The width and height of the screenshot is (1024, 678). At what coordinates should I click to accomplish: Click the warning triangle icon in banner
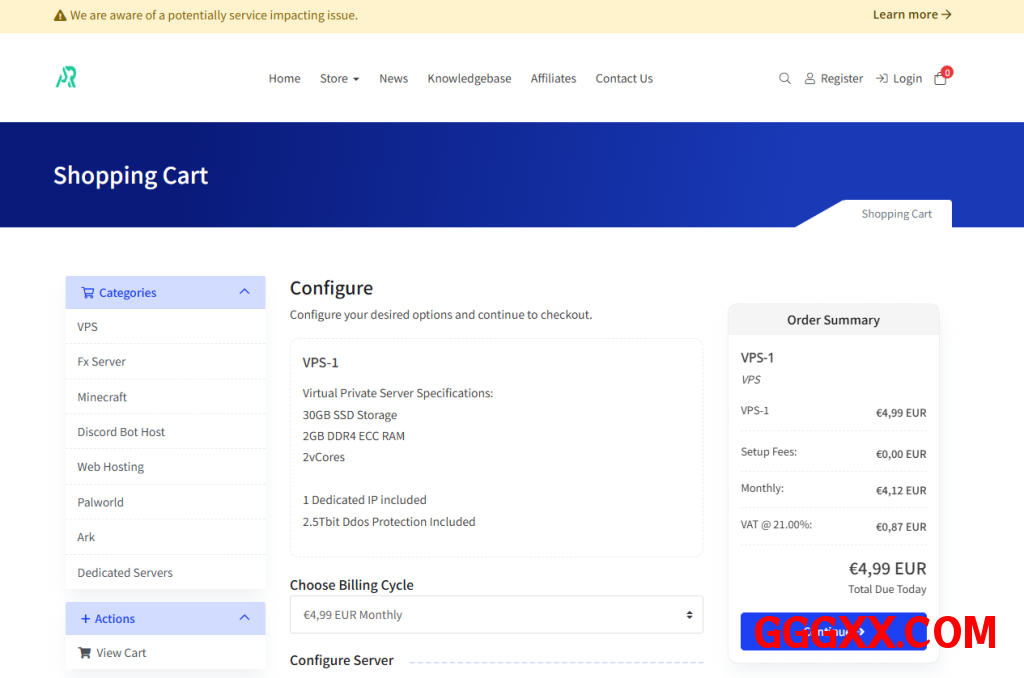click(x=60, y=16)
